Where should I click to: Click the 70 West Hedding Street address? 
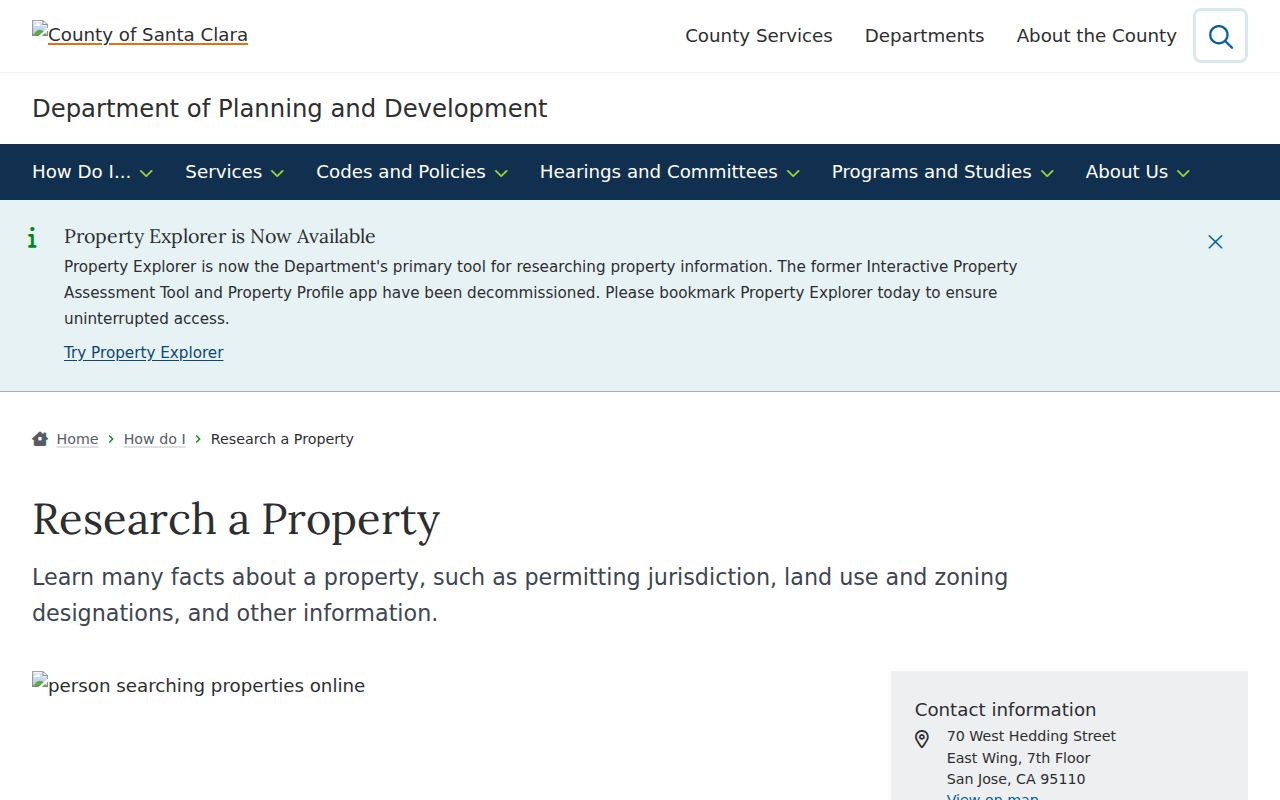coord(1031,736)
